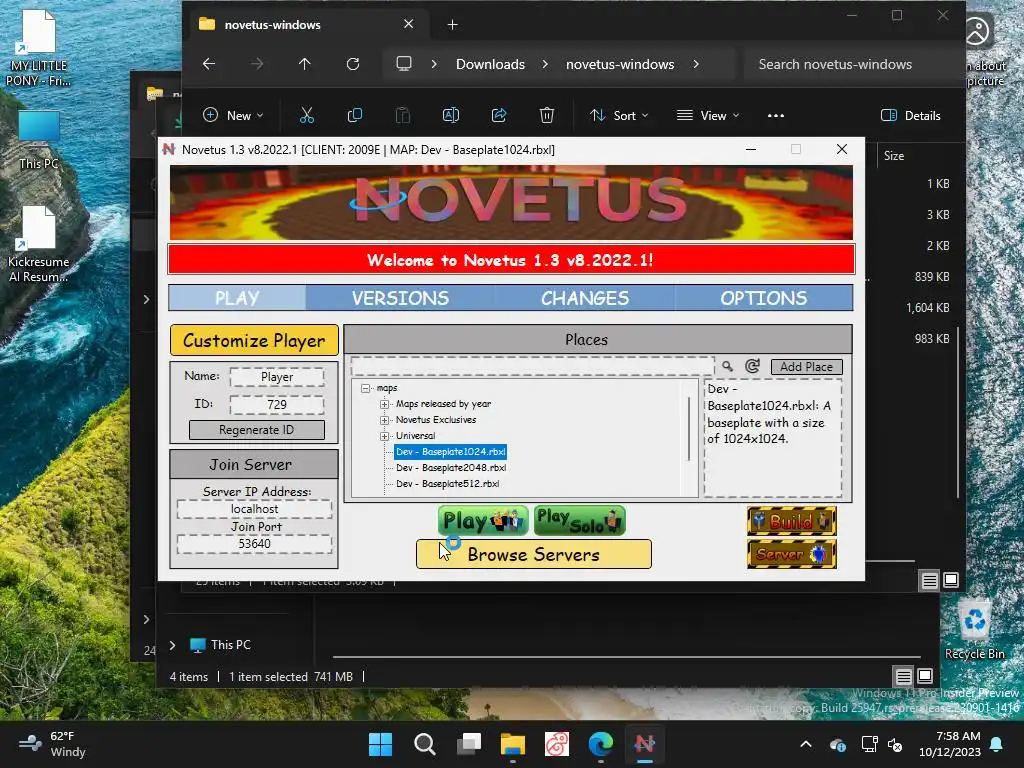Switch to the PLAY tab
Image resolution: width=1024 pixels, height=768 pixels.
click(237, 298)
